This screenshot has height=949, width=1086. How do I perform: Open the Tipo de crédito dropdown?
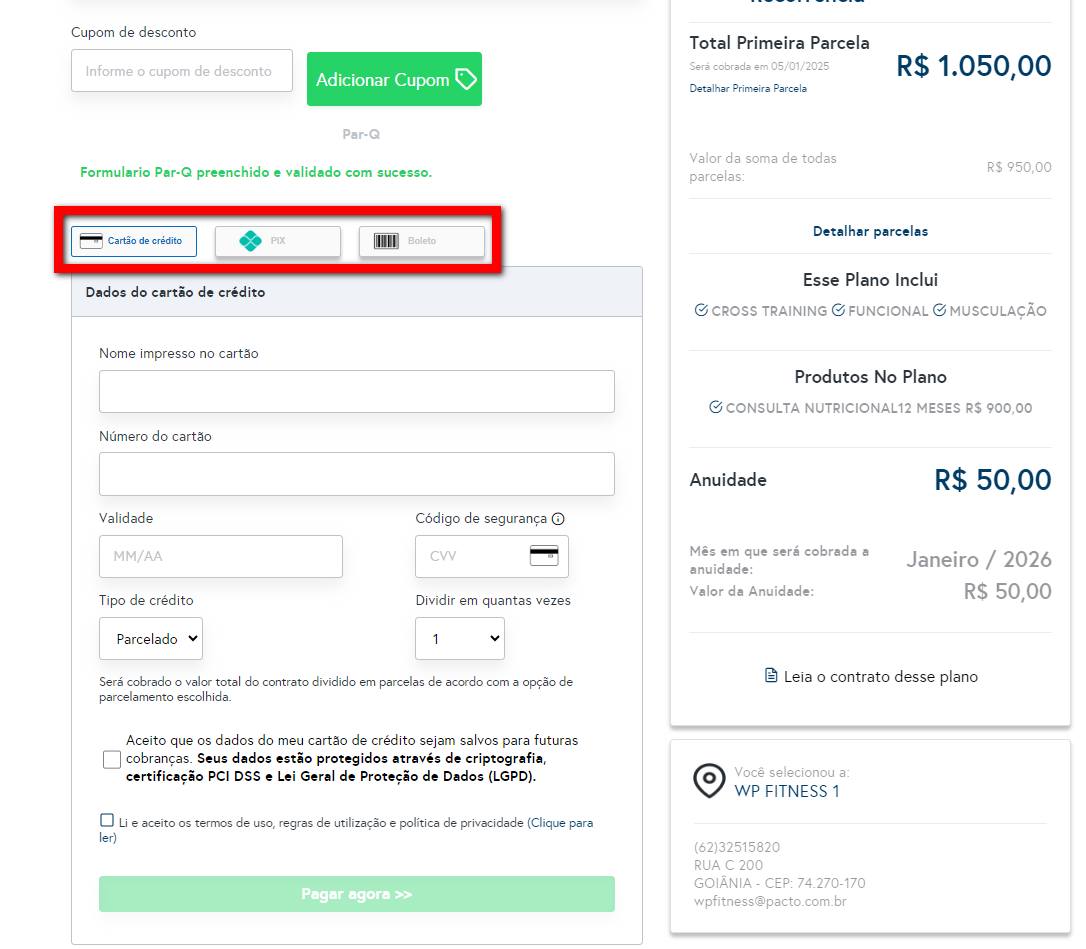point(151,638)
